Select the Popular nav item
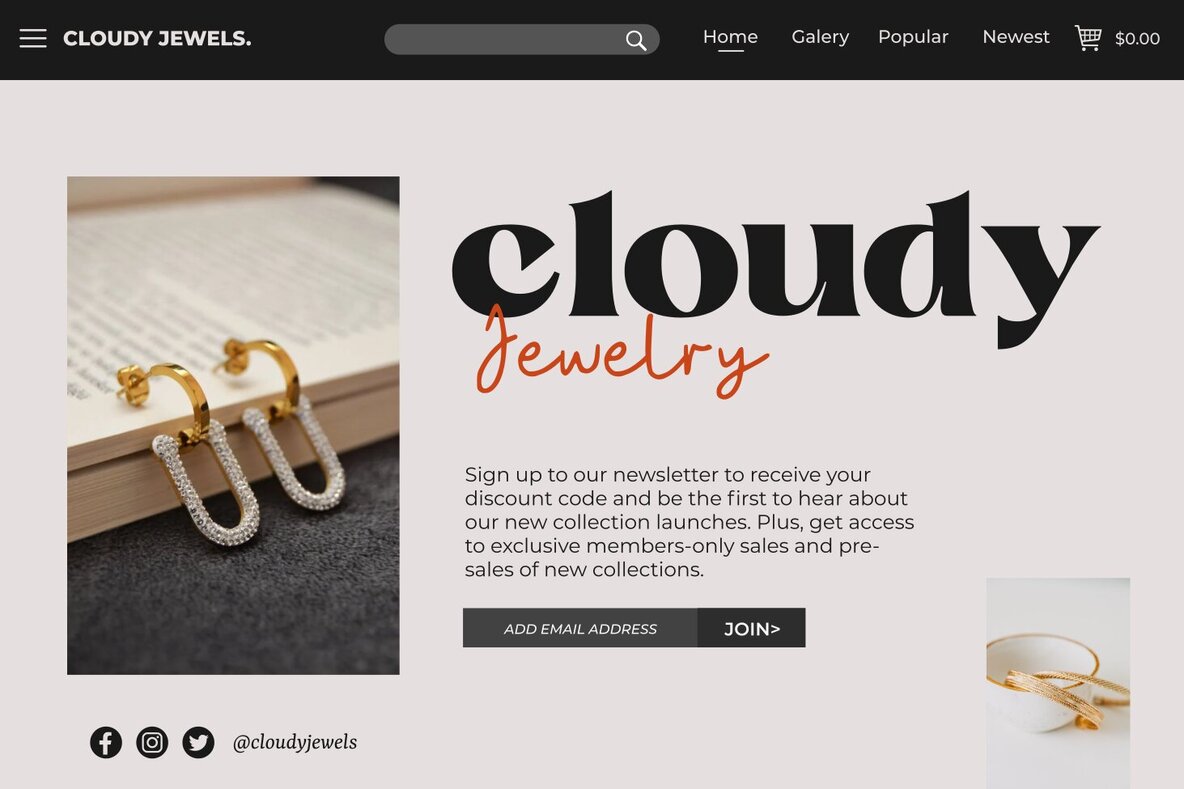 tap(913, 37)
